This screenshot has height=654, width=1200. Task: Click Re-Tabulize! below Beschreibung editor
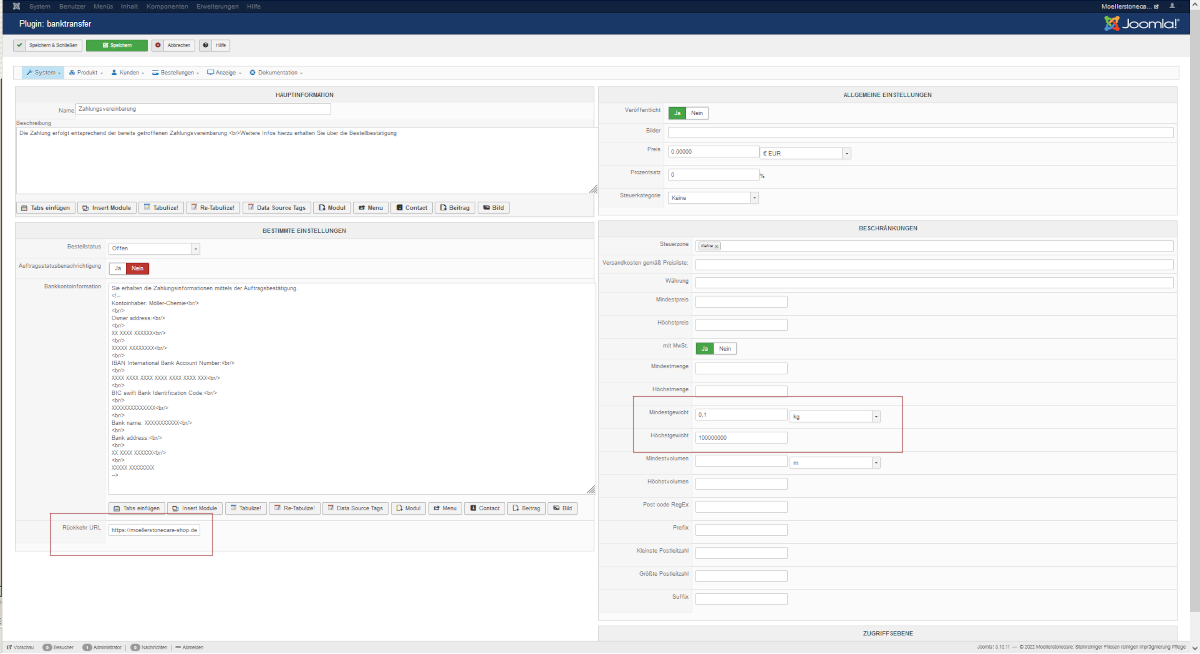[213, 208]
